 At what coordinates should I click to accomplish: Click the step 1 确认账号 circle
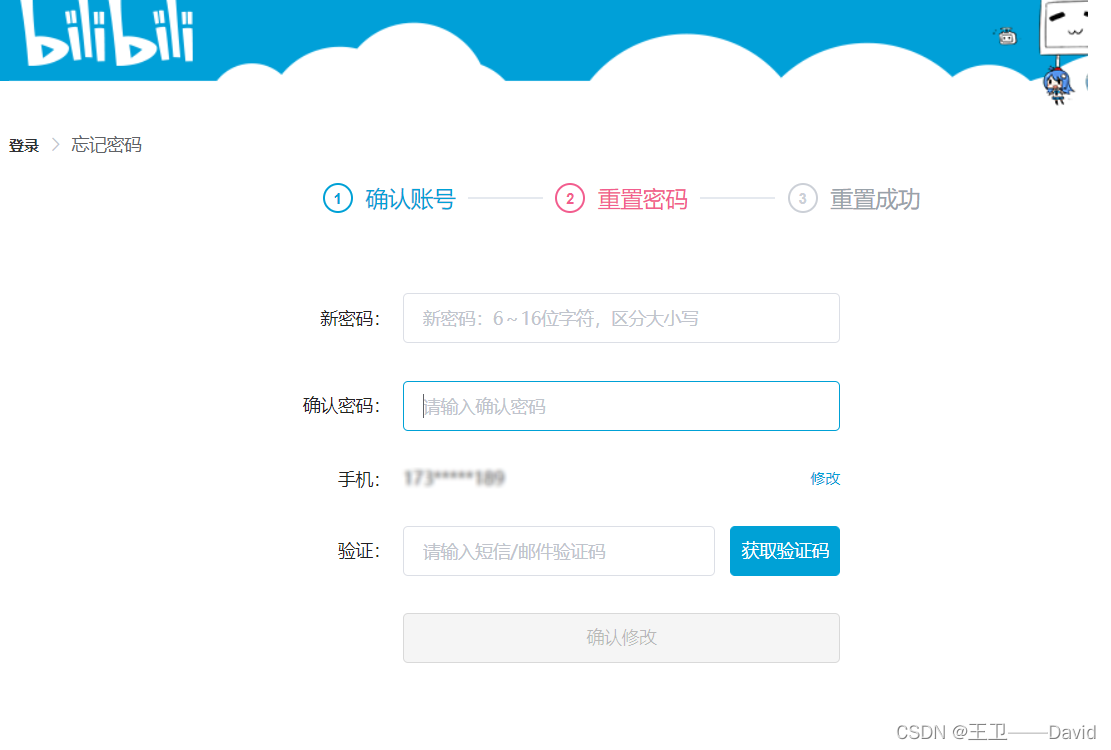pyautogui.click(x=336, y=199)
